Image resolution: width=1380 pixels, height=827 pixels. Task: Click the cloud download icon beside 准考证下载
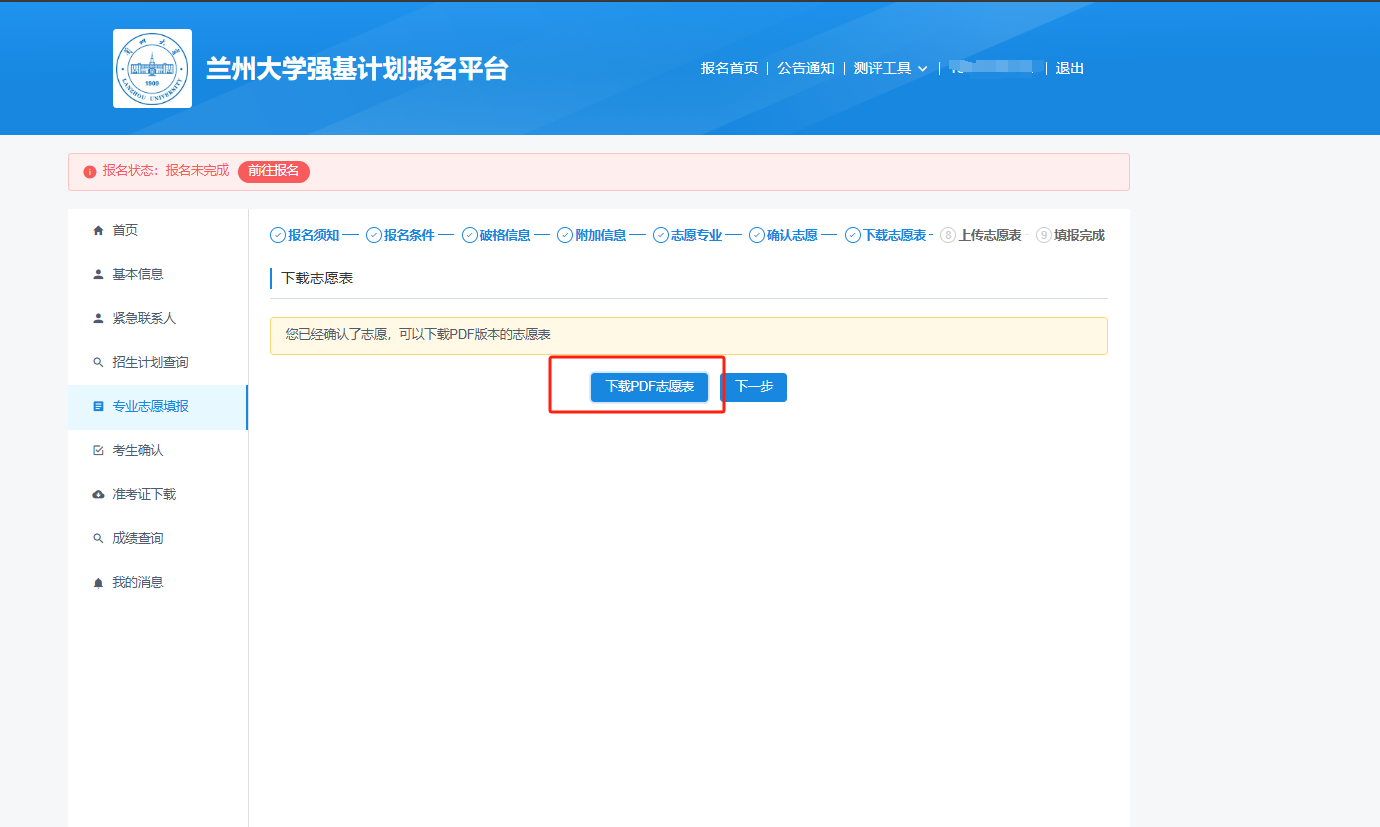98,495
